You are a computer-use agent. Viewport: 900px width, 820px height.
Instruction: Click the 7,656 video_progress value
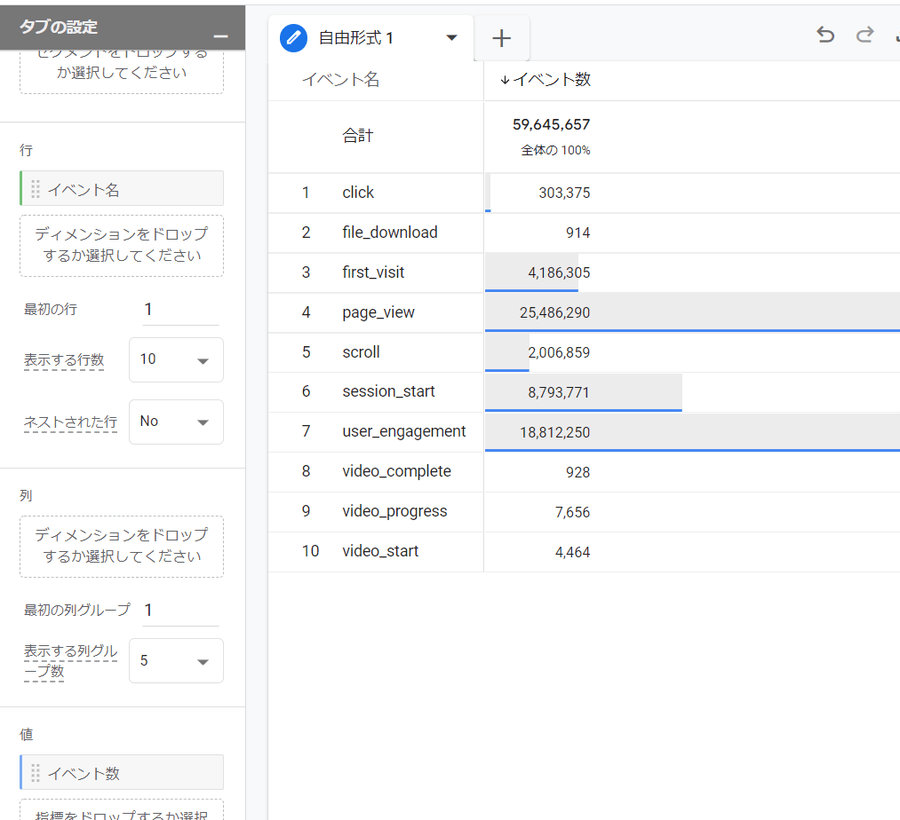click(572, 512)
